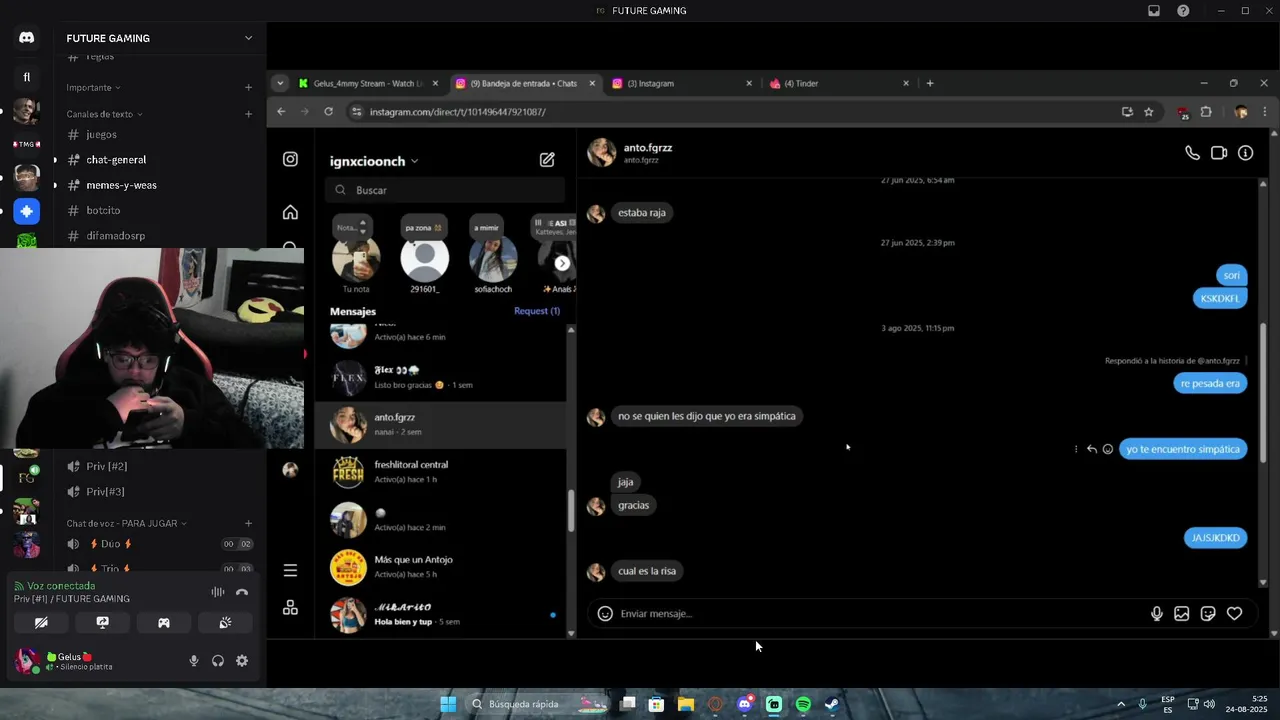
Task: Open more options for 'yo te encuentro simpática'
Action: click(x=1076, y=450)
